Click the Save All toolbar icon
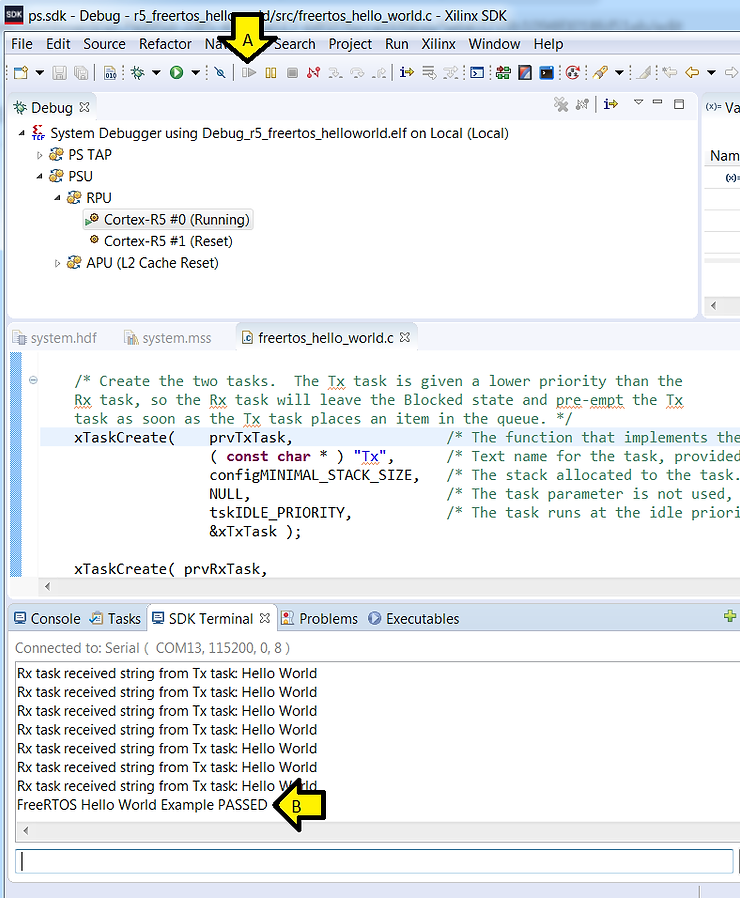Viewport: 740px width, 898px height. coord(81,73)
